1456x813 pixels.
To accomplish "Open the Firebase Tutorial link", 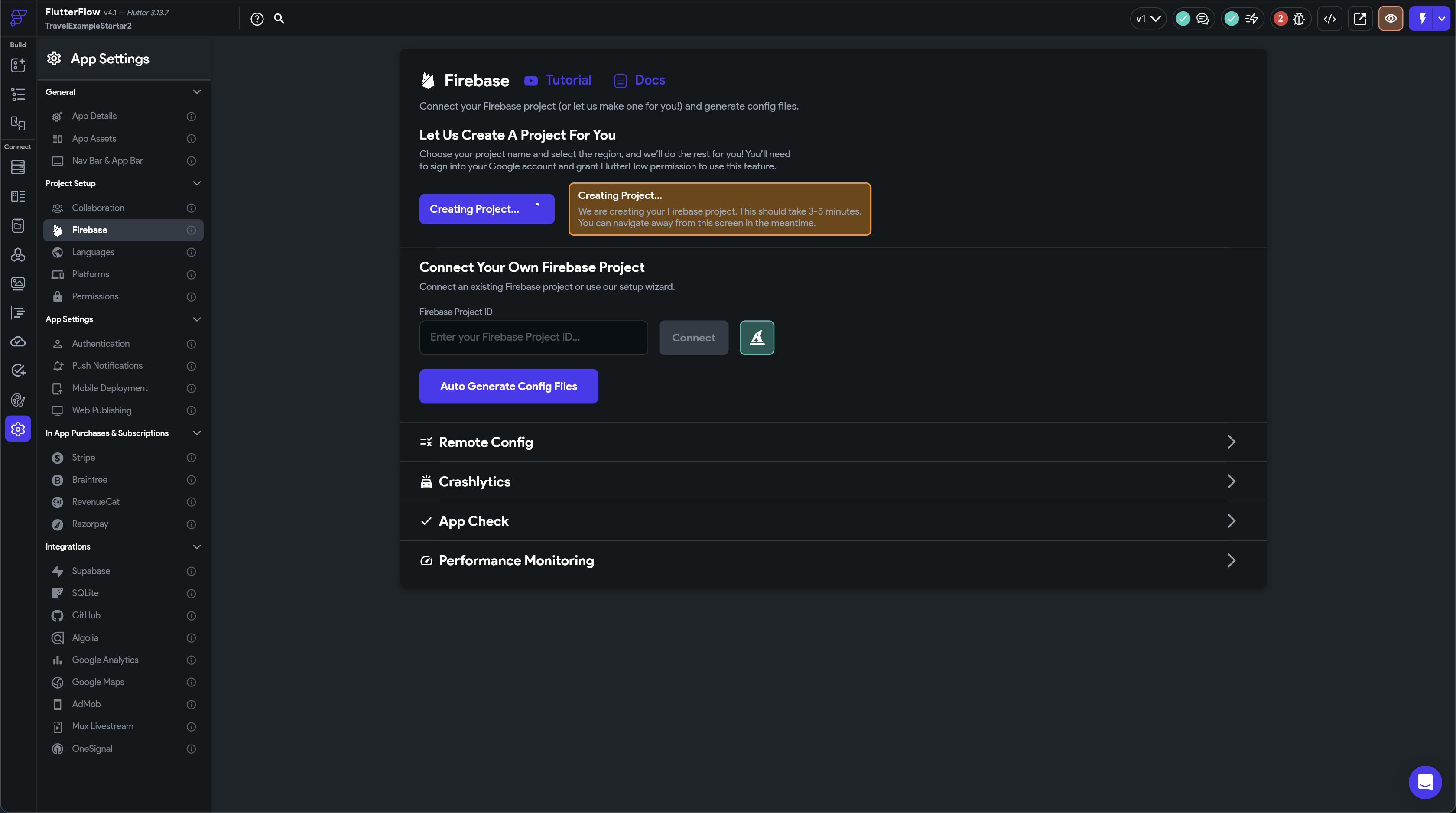I will 568,80.
